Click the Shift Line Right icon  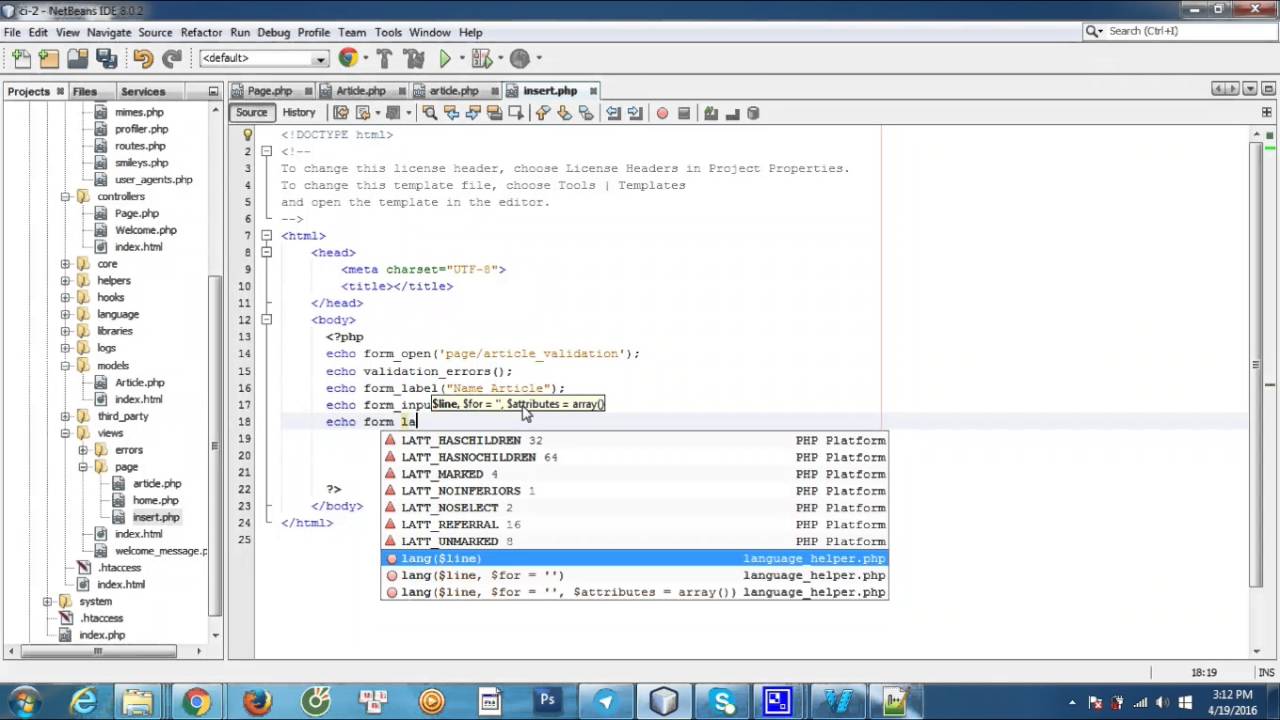635,113
